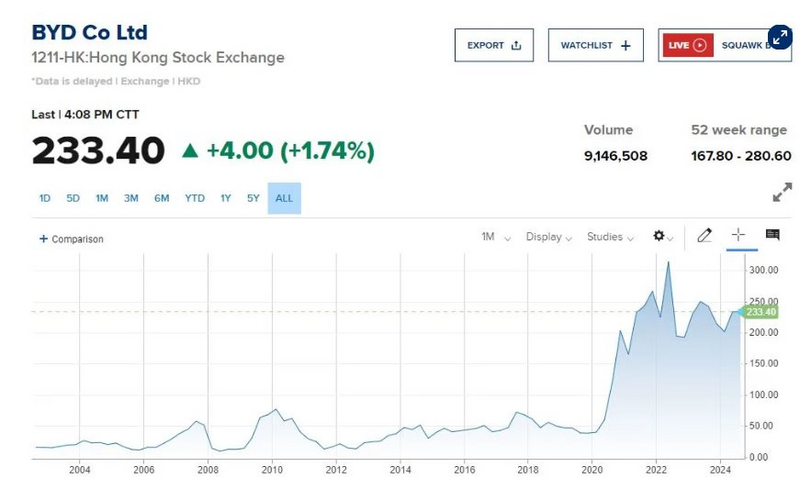
Task: Click the Export share icon
Action: pyautogui.click(x=516, y=45)
